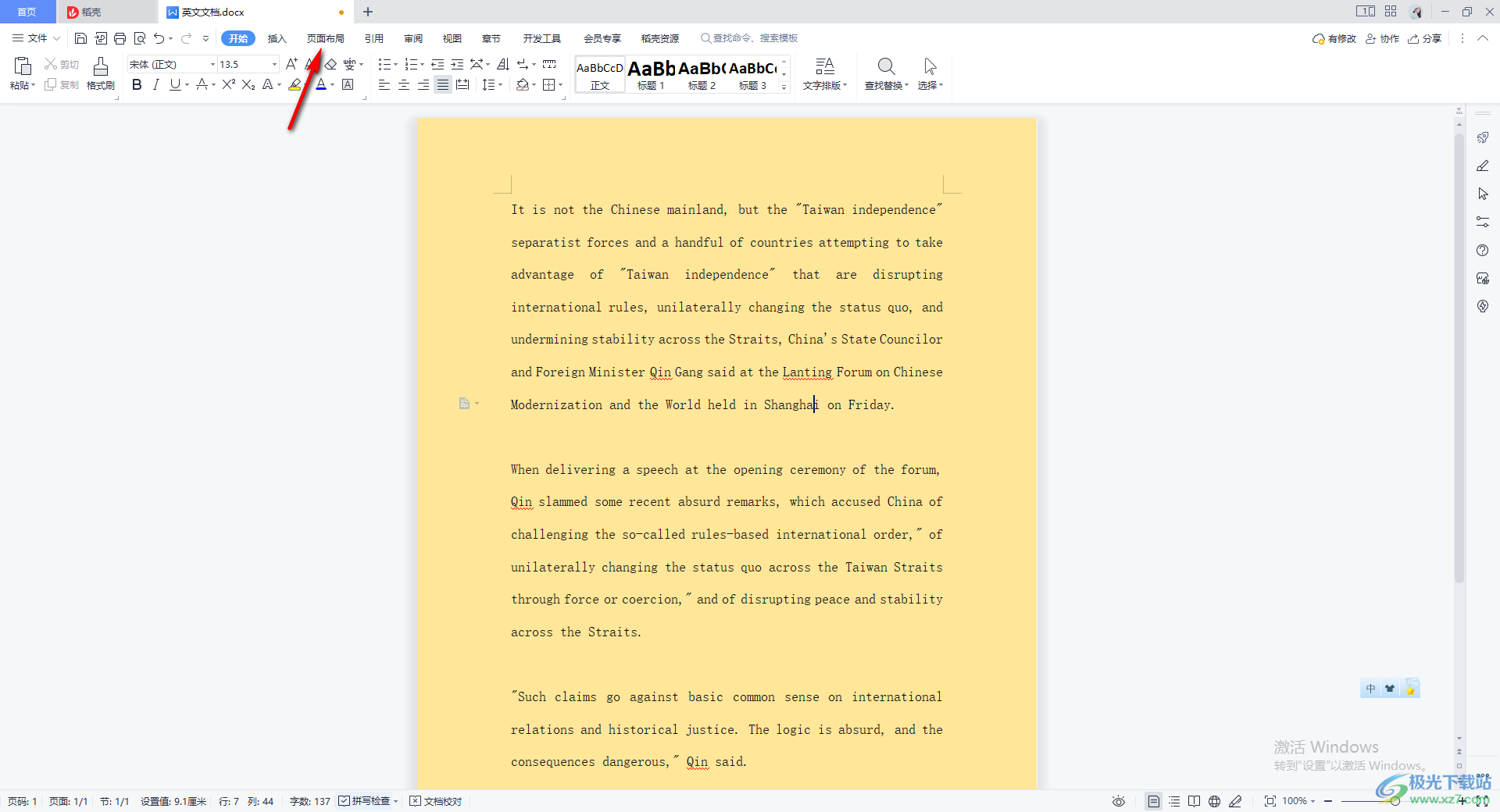Apply font color A swatch
This screenshot has width=1500, height=812.
point(320,84)
